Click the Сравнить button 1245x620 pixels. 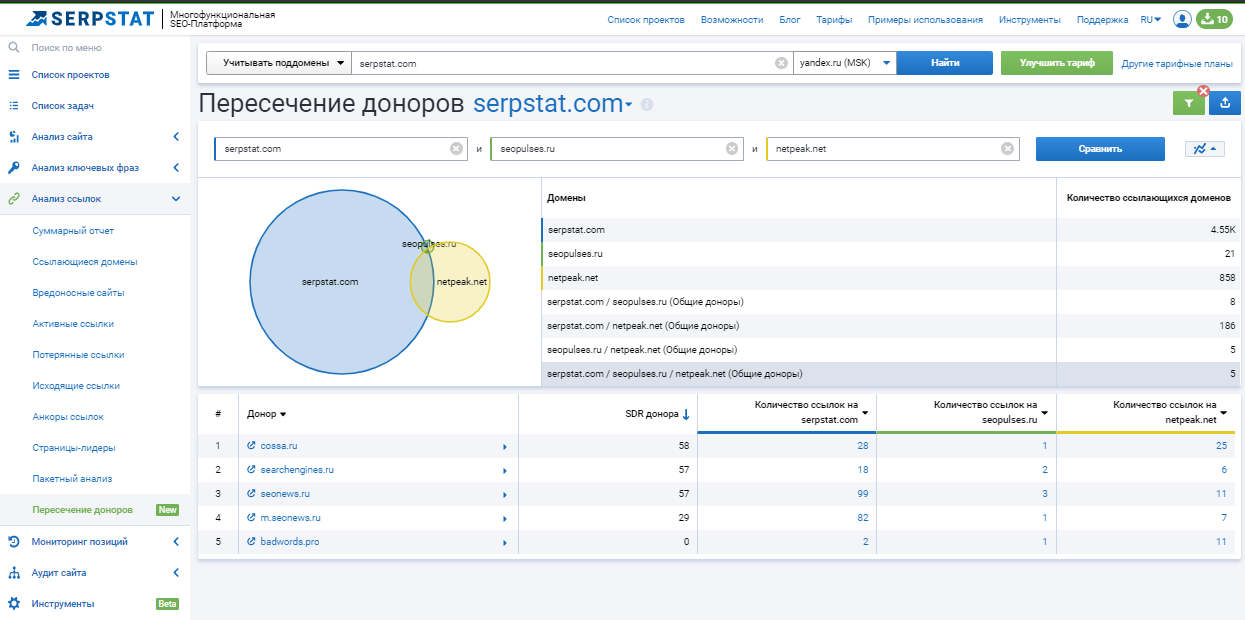click(x=1100, y=149)
